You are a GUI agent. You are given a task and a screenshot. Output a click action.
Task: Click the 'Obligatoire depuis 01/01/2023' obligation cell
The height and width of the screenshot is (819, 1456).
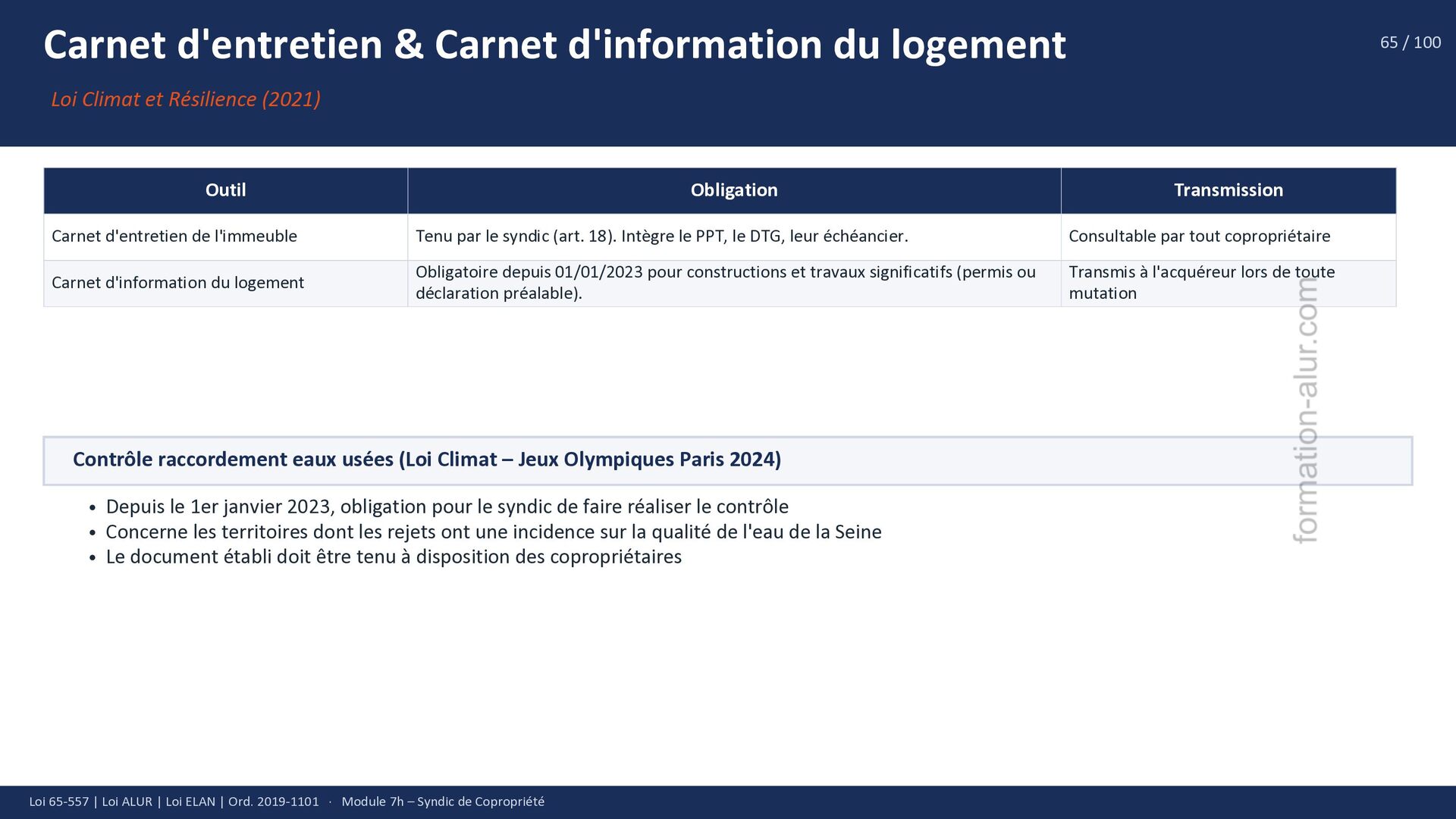[x=724, y=283]
